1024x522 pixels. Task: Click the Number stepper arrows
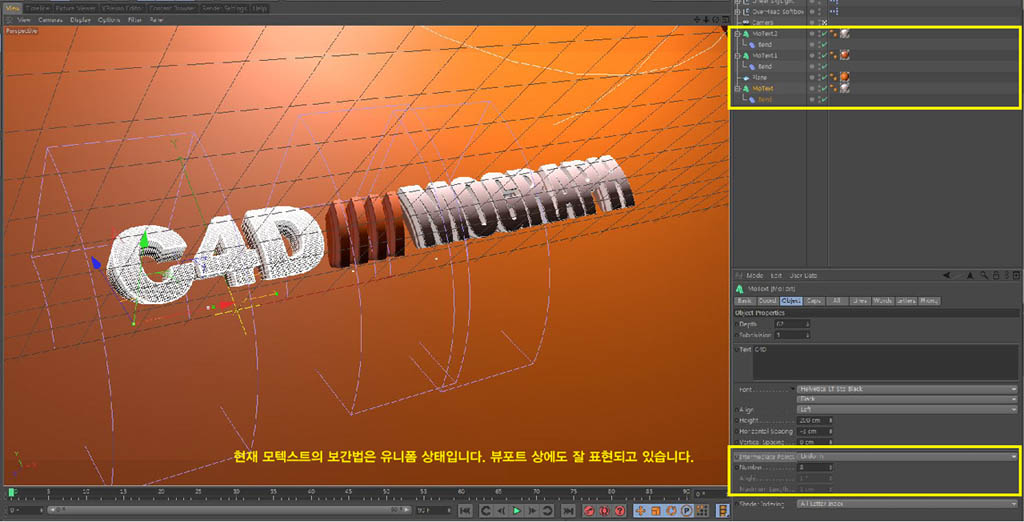tap(831, 467)
